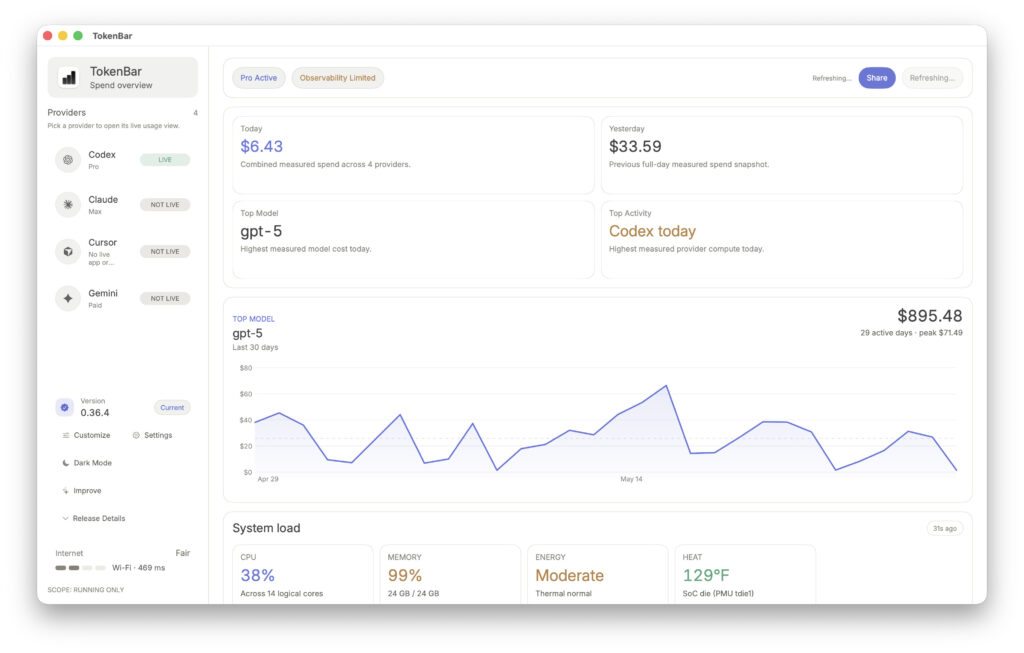The height and width of the screenshot is (653, 1024).
Task: Click the Settings gear icon
Action: pyautogui.click(x=136, y=436)
